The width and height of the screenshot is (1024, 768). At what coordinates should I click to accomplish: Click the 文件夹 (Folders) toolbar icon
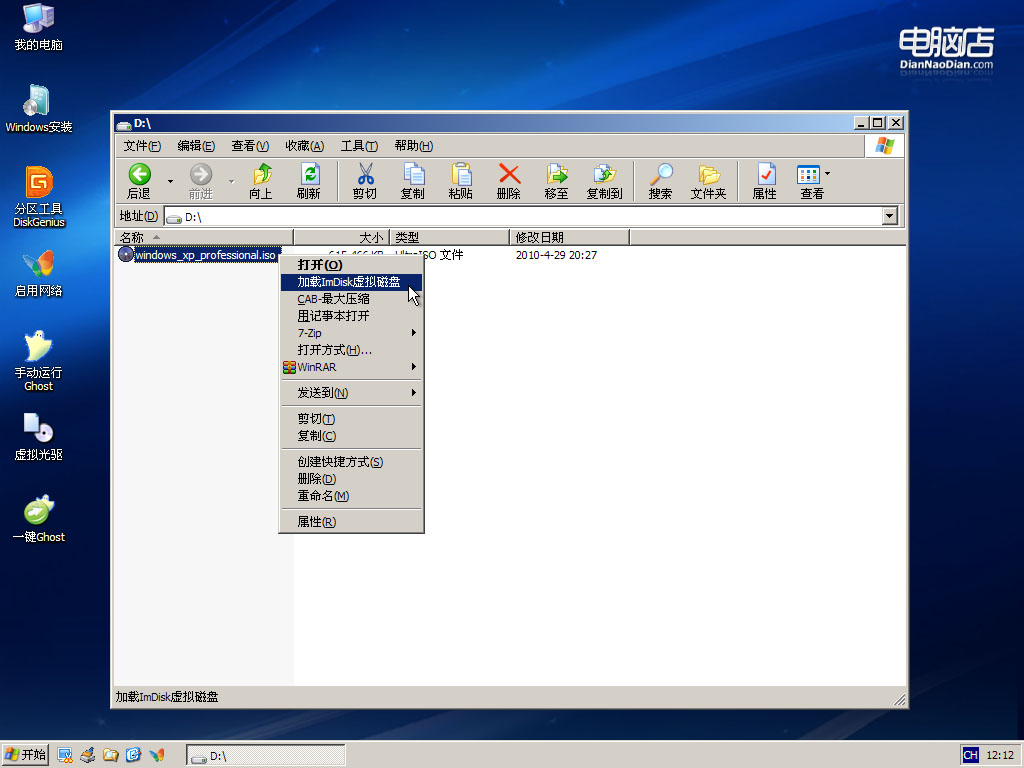(x=708, y=181)
